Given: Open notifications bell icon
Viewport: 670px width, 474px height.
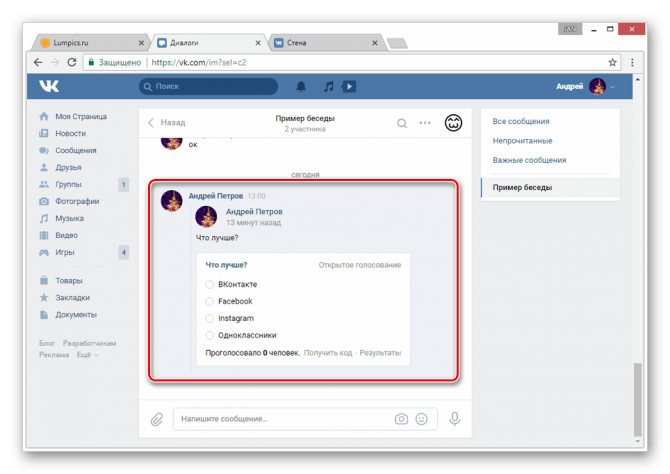Looking at the screenshot, I should pos(301,87).
